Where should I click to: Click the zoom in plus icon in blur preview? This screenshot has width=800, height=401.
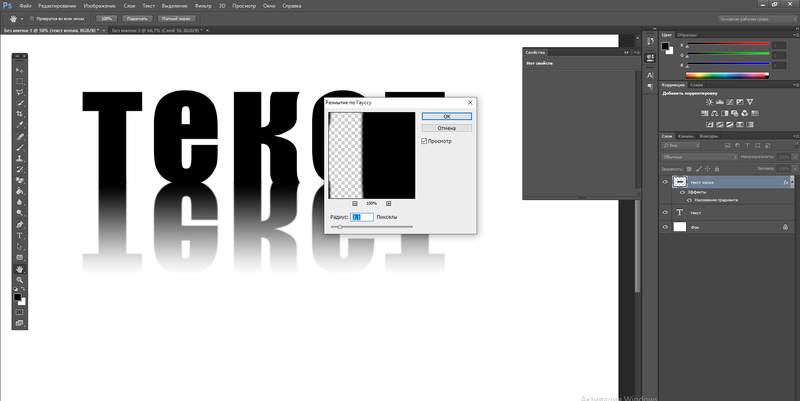coord(388,202)
